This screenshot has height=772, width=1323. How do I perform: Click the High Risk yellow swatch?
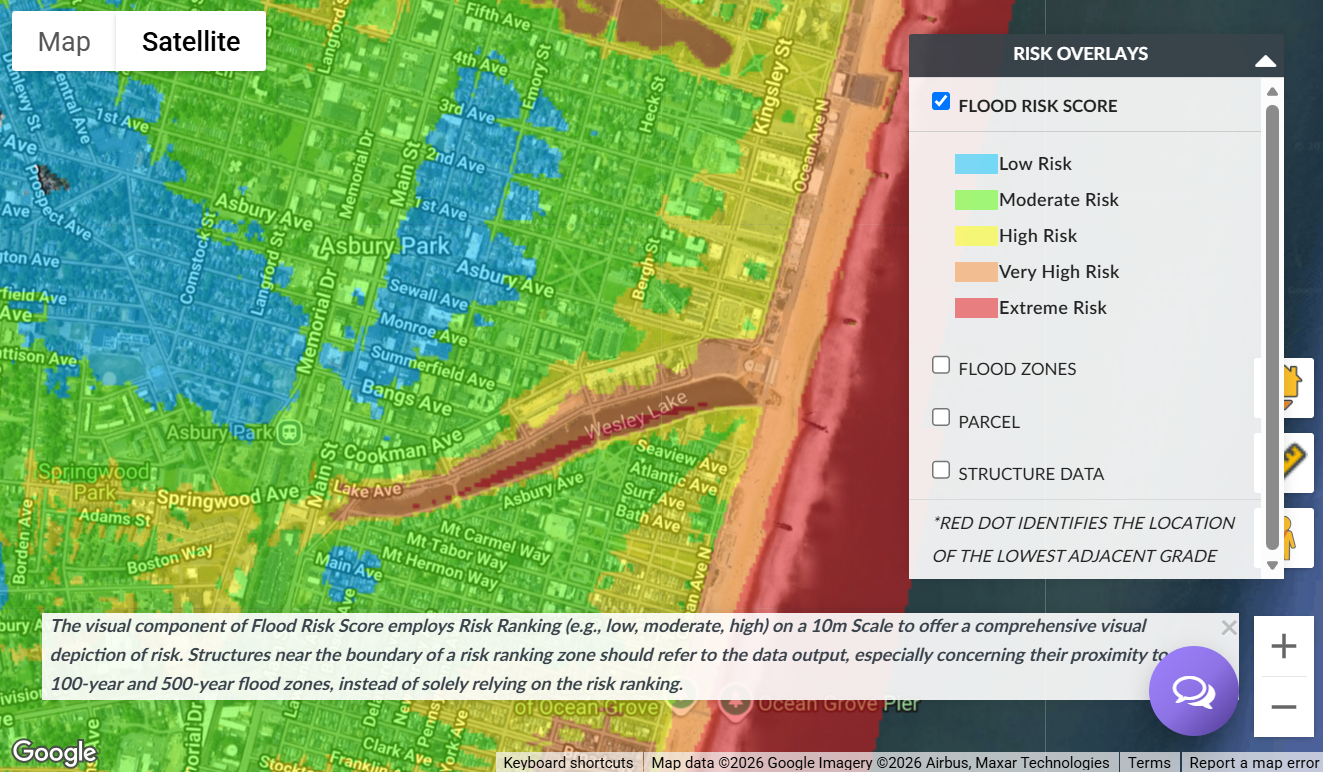pos(976,236)
